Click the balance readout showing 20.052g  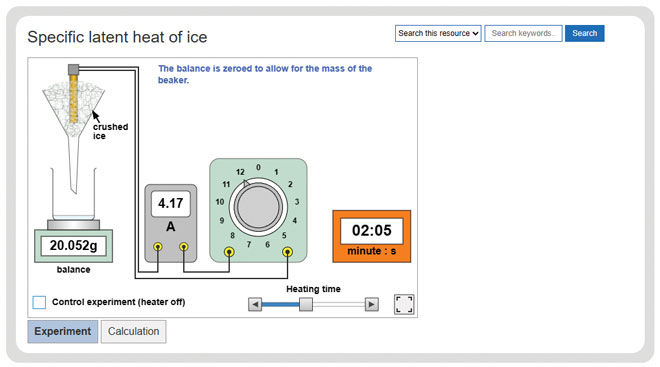click(x=73, y=245)
